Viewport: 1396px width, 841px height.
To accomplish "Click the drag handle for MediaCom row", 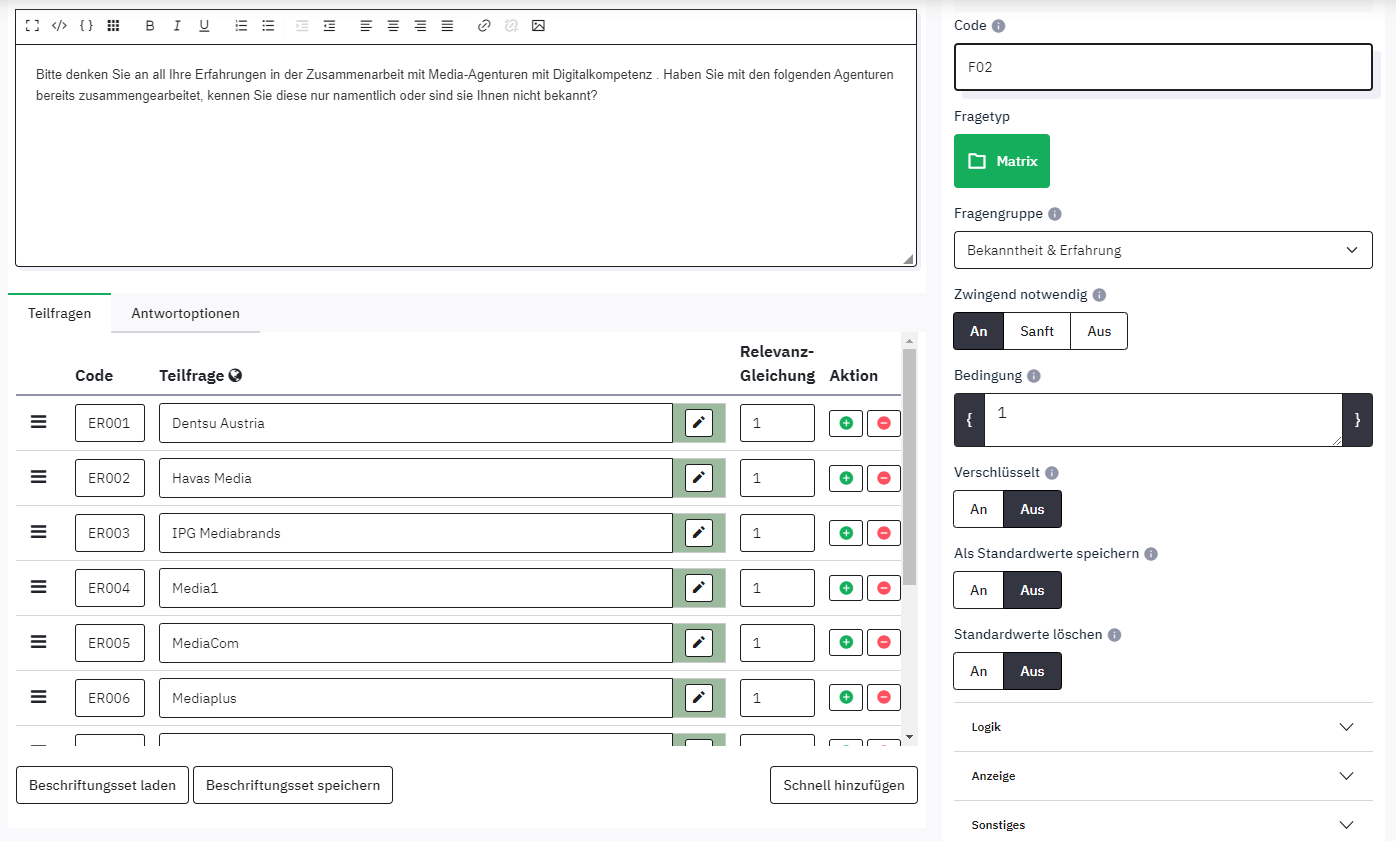I will [39, 642].
